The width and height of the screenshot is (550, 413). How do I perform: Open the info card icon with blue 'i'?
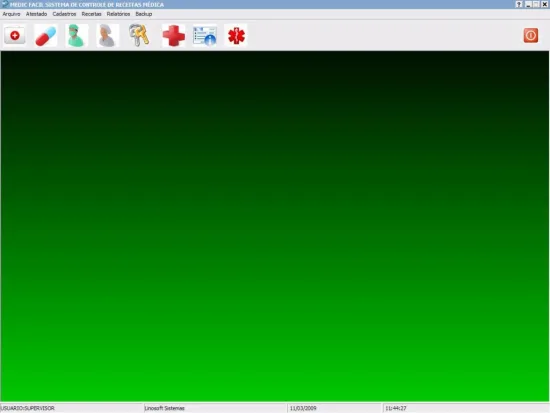pyautogui.click(x=205, y=35)
